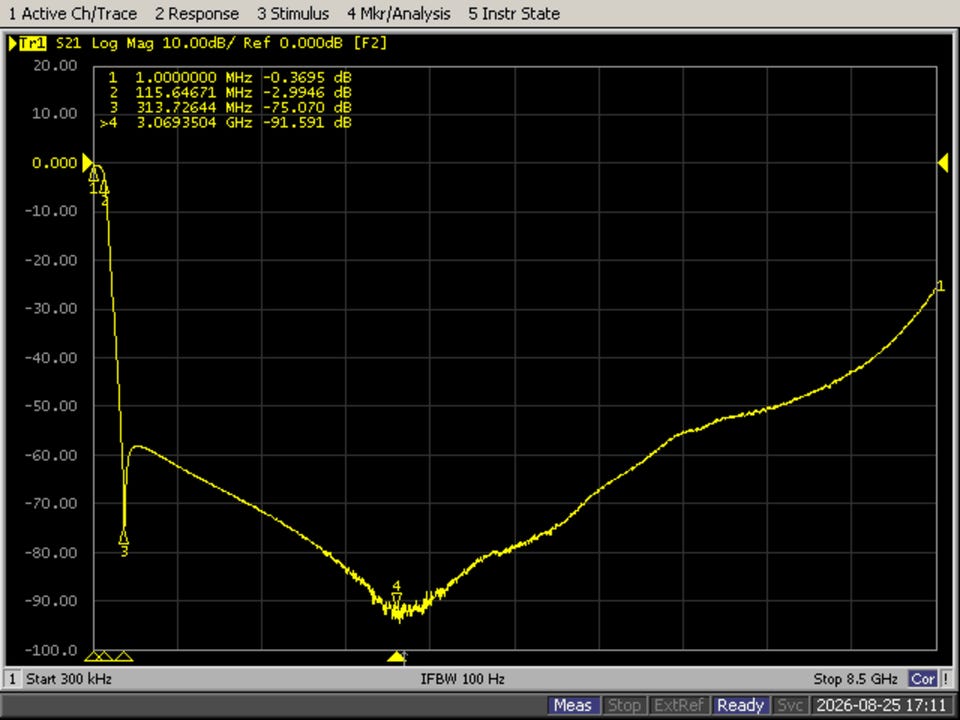Click the 20.00 top Y-axis label
Image resolution: width=960 pixels, height=720 pixels.
55,66
